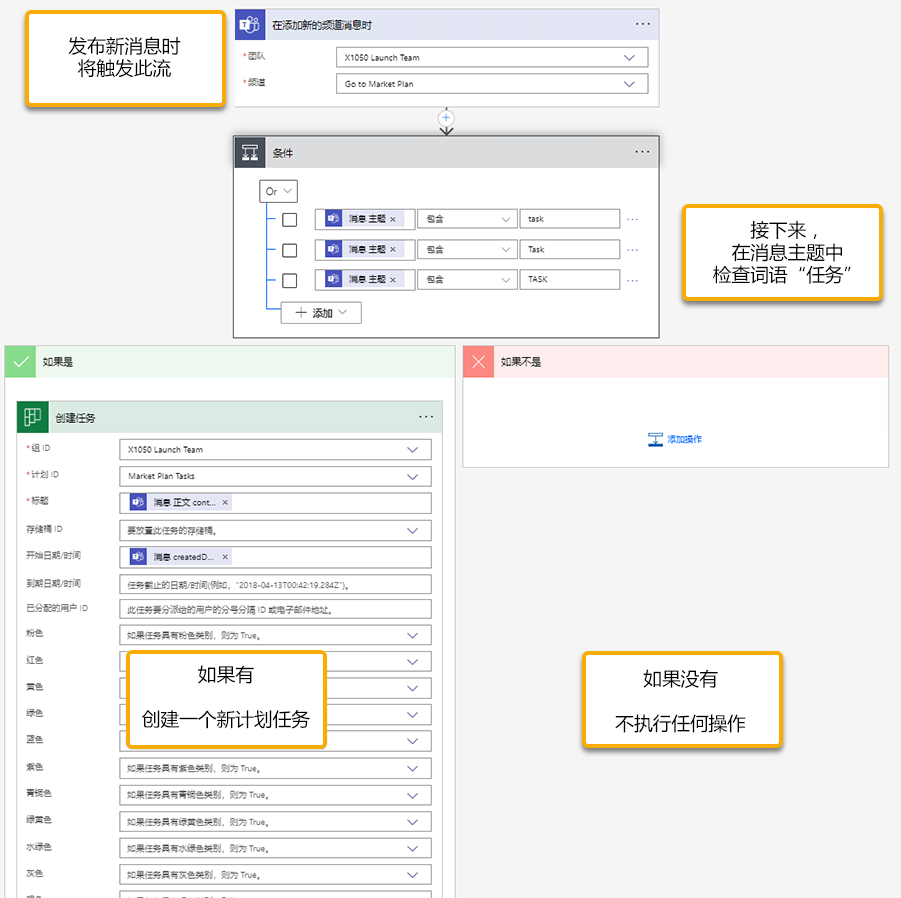
Task: Open the Create task card ellipsis menu
Action: 426,417
